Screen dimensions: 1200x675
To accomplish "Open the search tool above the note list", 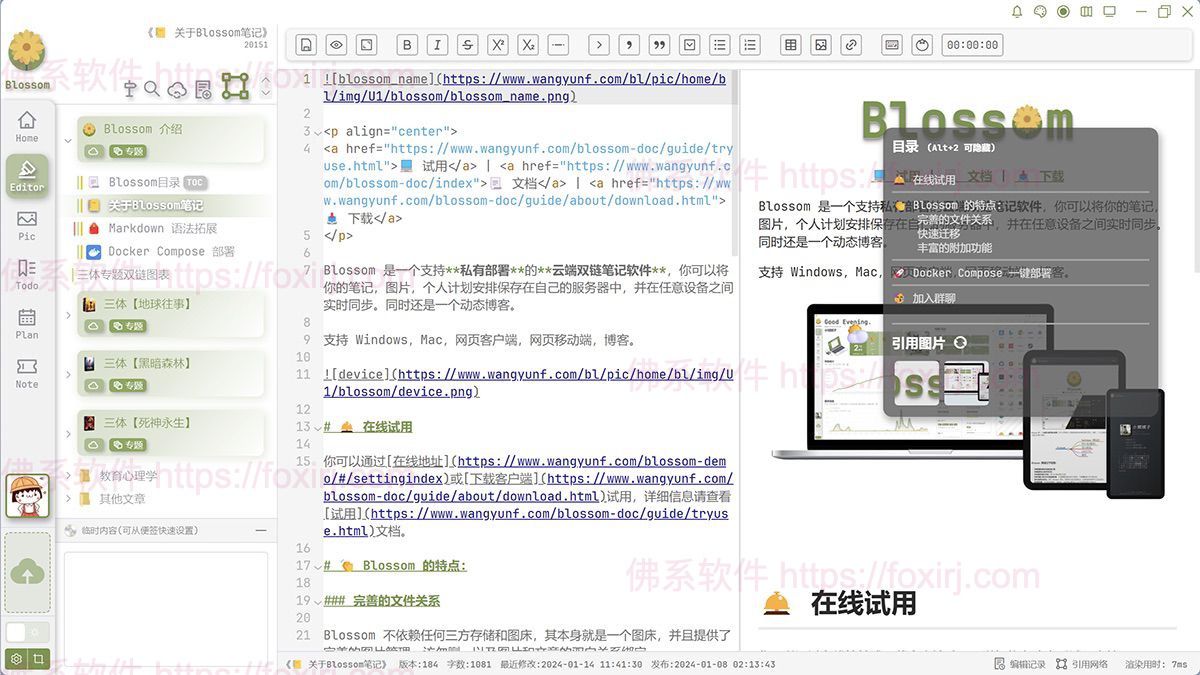I will coord(152,88).
